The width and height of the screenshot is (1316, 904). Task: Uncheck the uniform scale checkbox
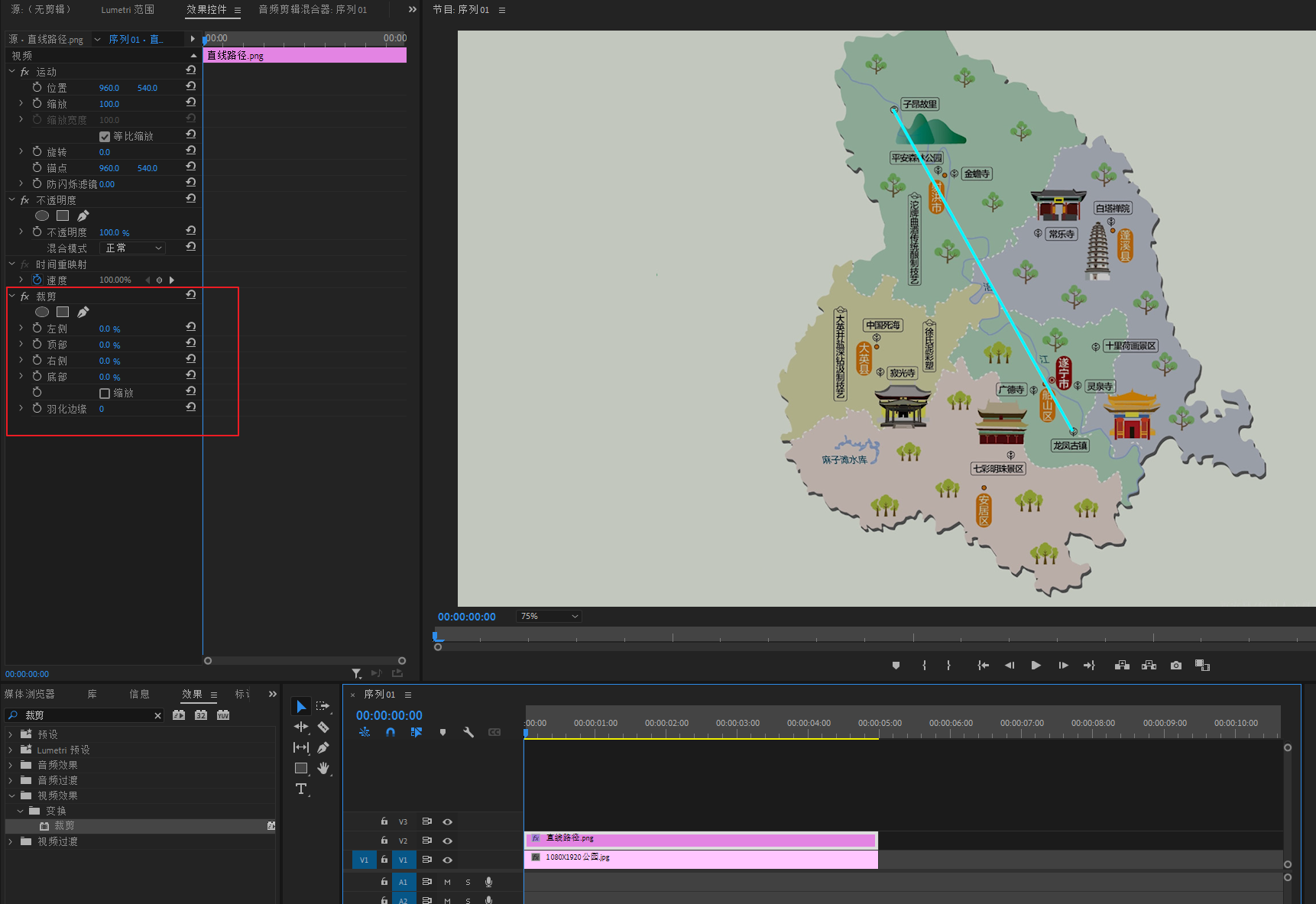[105, 137]
